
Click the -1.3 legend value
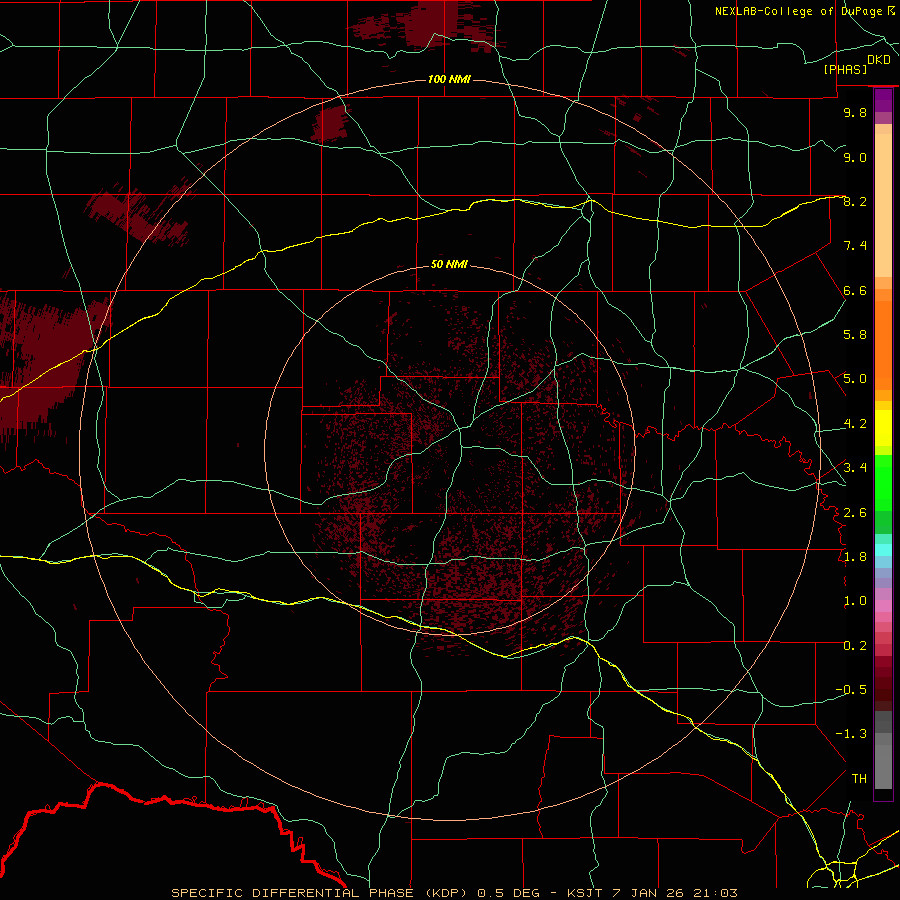[x=851, y=734]
